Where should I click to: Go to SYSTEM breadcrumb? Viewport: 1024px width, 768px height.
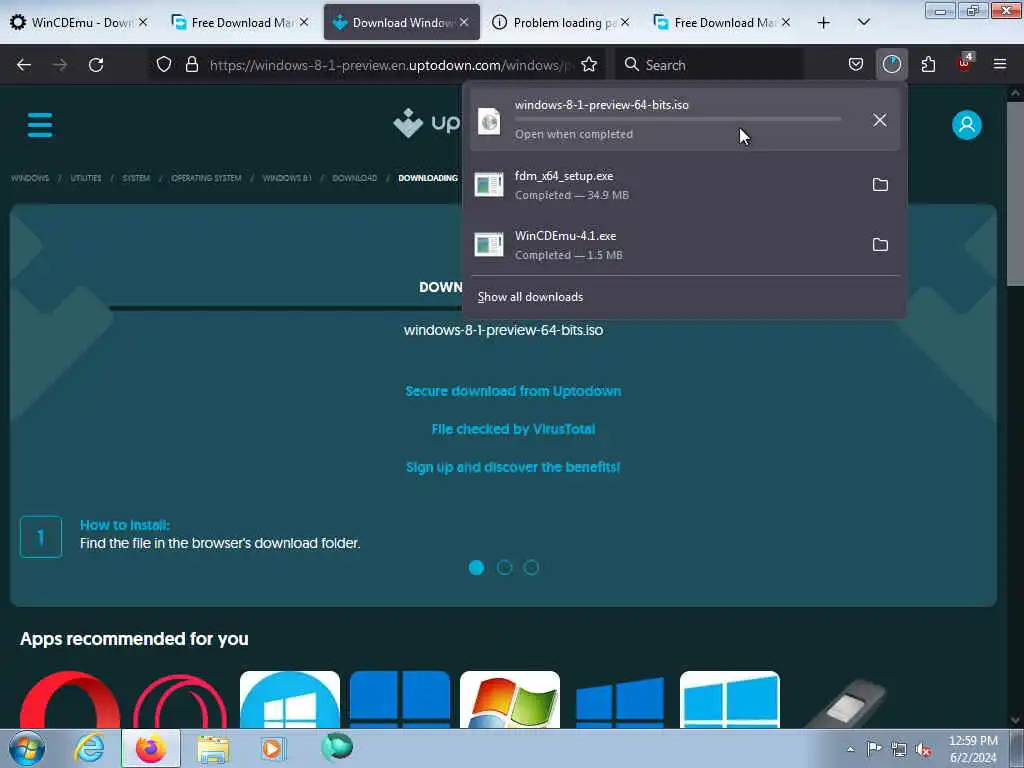(136, 178)
